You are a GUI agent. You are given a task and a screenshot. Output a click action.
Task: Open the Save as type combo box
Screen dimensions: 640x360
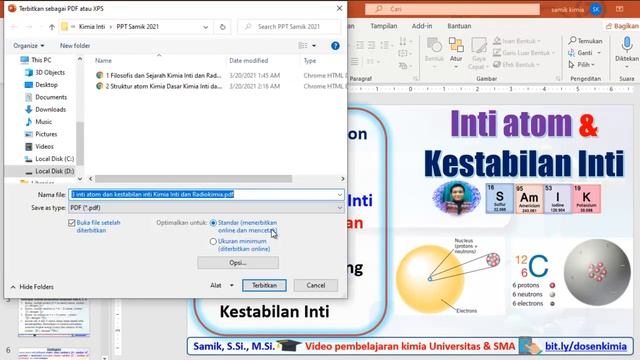coord(206,208)
